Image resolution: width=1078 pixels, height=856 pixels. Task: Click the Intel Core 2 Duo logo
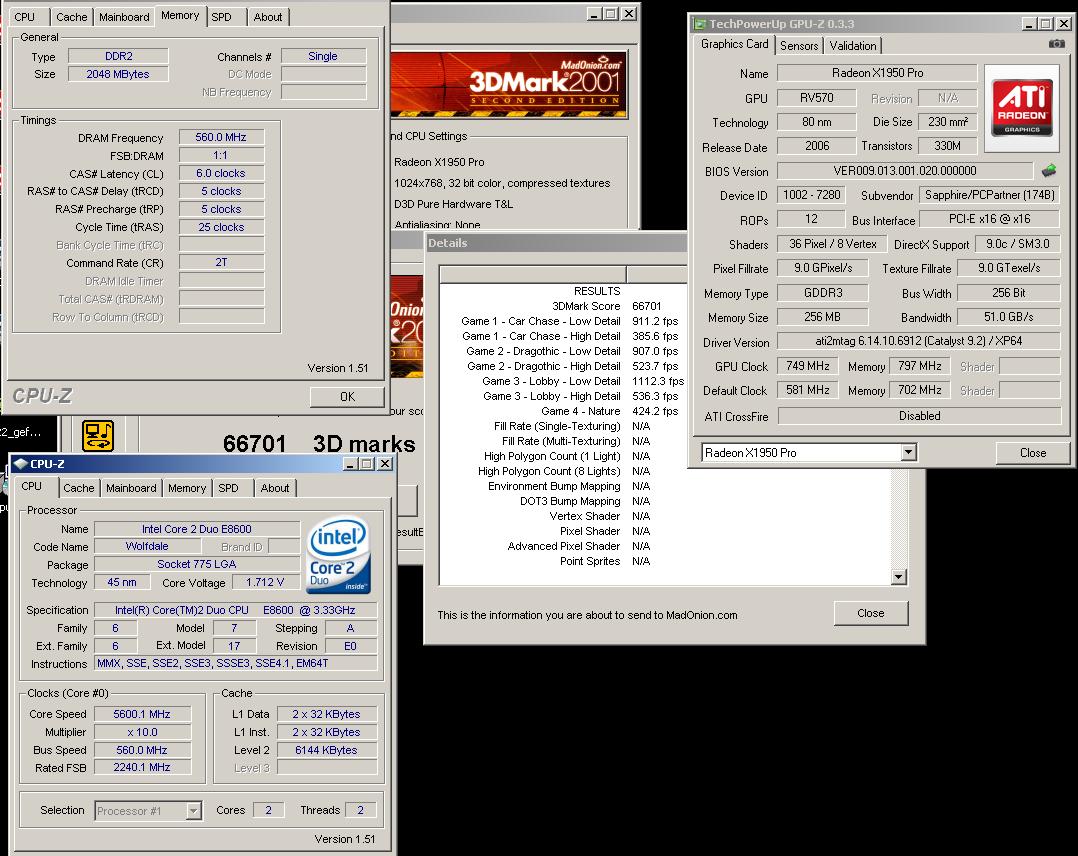click(338, 556)
